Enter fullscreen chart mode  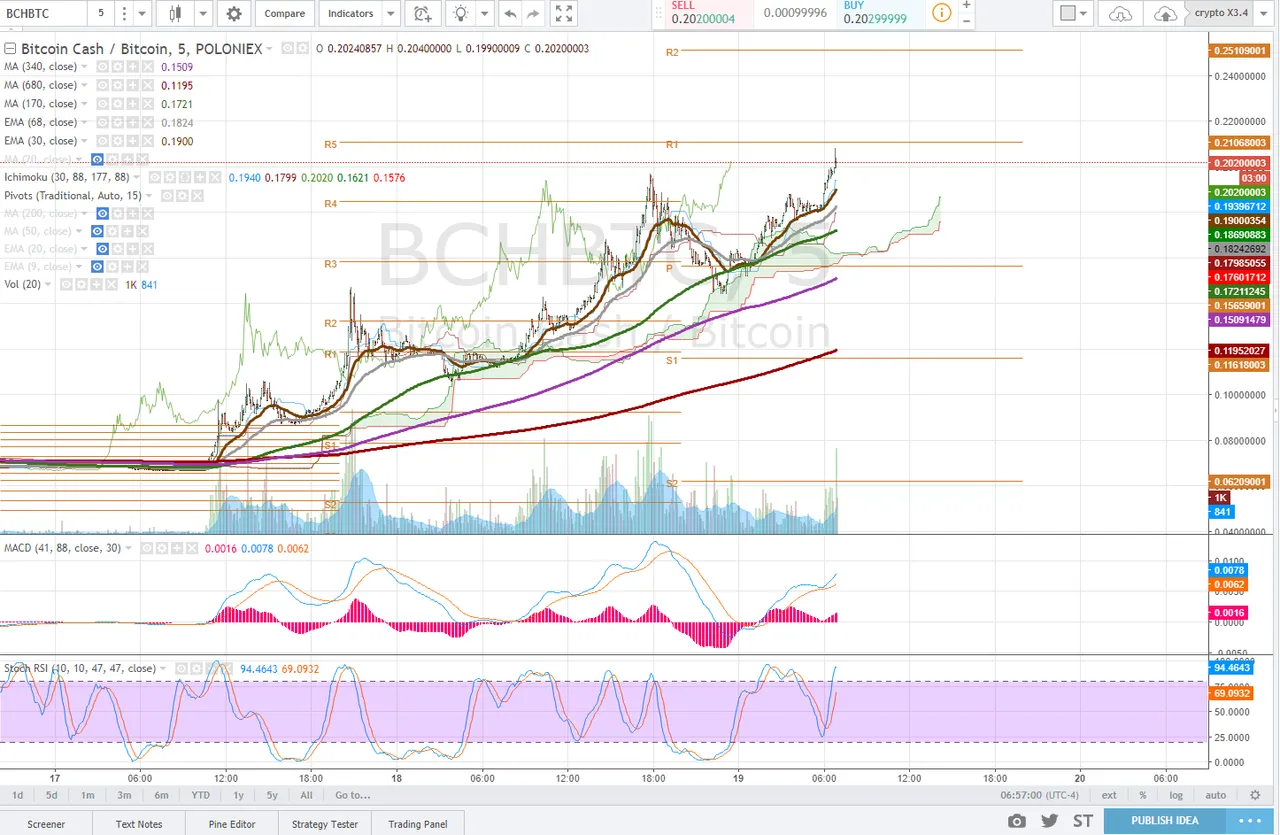564,14
